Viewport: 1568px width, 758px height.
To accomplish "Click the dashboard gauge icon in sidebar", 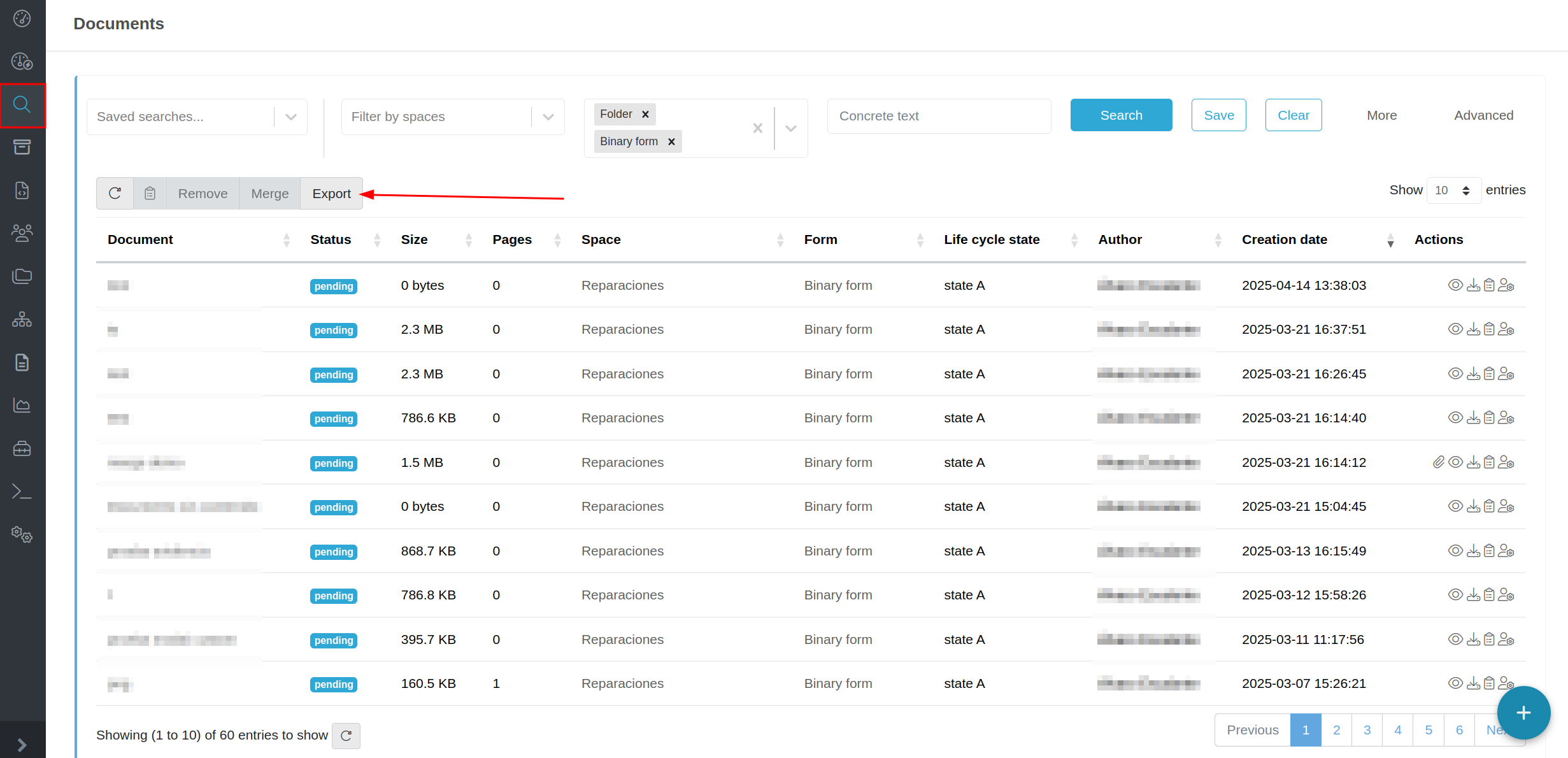I will tap(22, 18).
